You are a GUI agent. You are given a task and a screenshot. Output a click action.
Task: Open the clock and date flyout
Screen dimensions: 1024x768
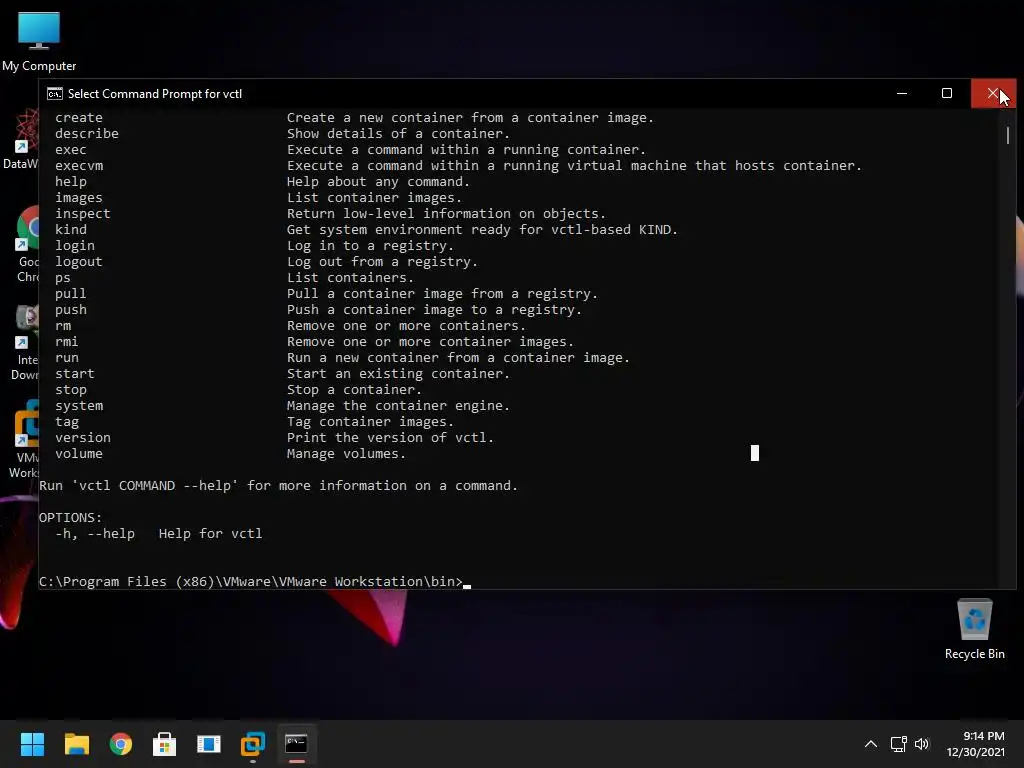click(976, 744)
